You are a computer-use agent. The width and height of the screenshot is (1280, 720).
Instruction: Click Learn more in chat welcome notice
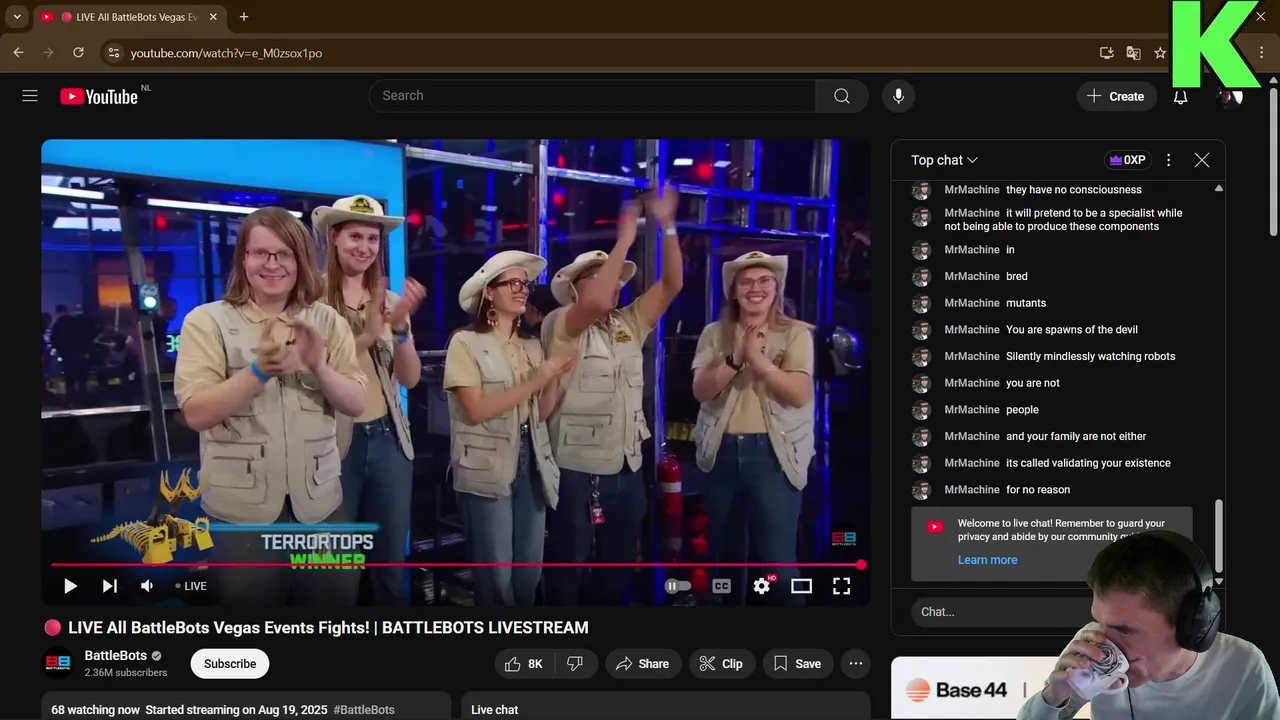click(987, 560)
